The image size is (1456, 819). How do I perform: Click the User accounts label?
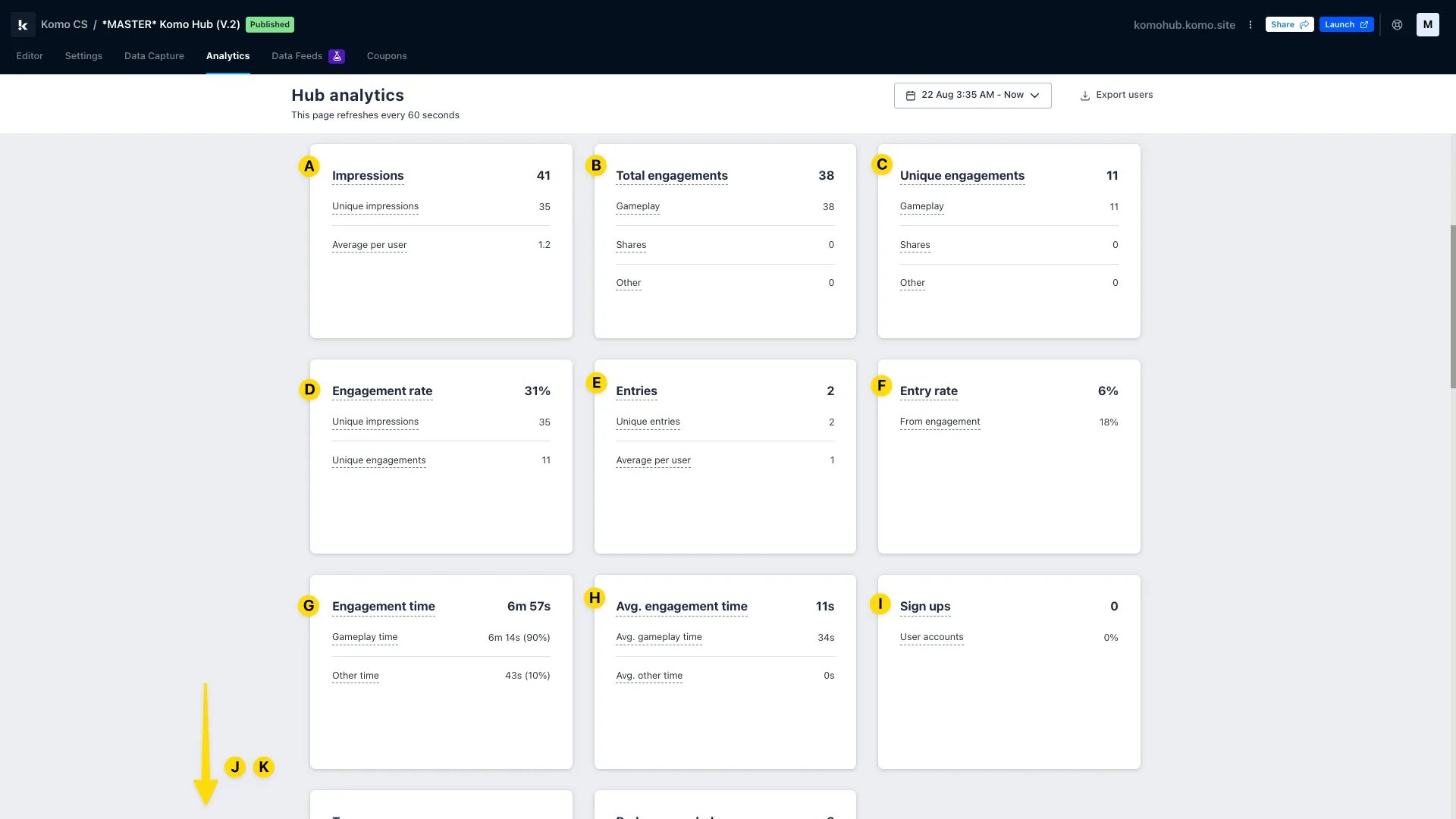(932, 637)
